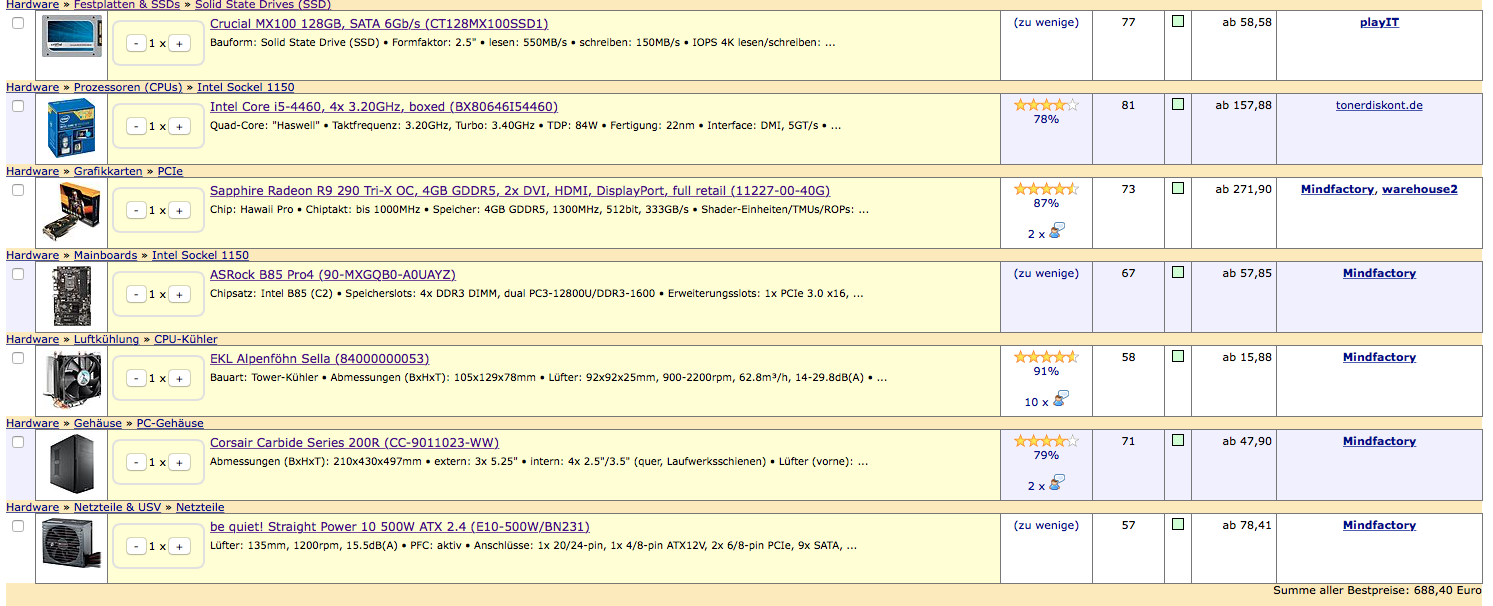The image size is (1493, 606).
Task: Open Sapphire Radeon R9 290 Tri-X product link
Action: click(x=520, y=191)
